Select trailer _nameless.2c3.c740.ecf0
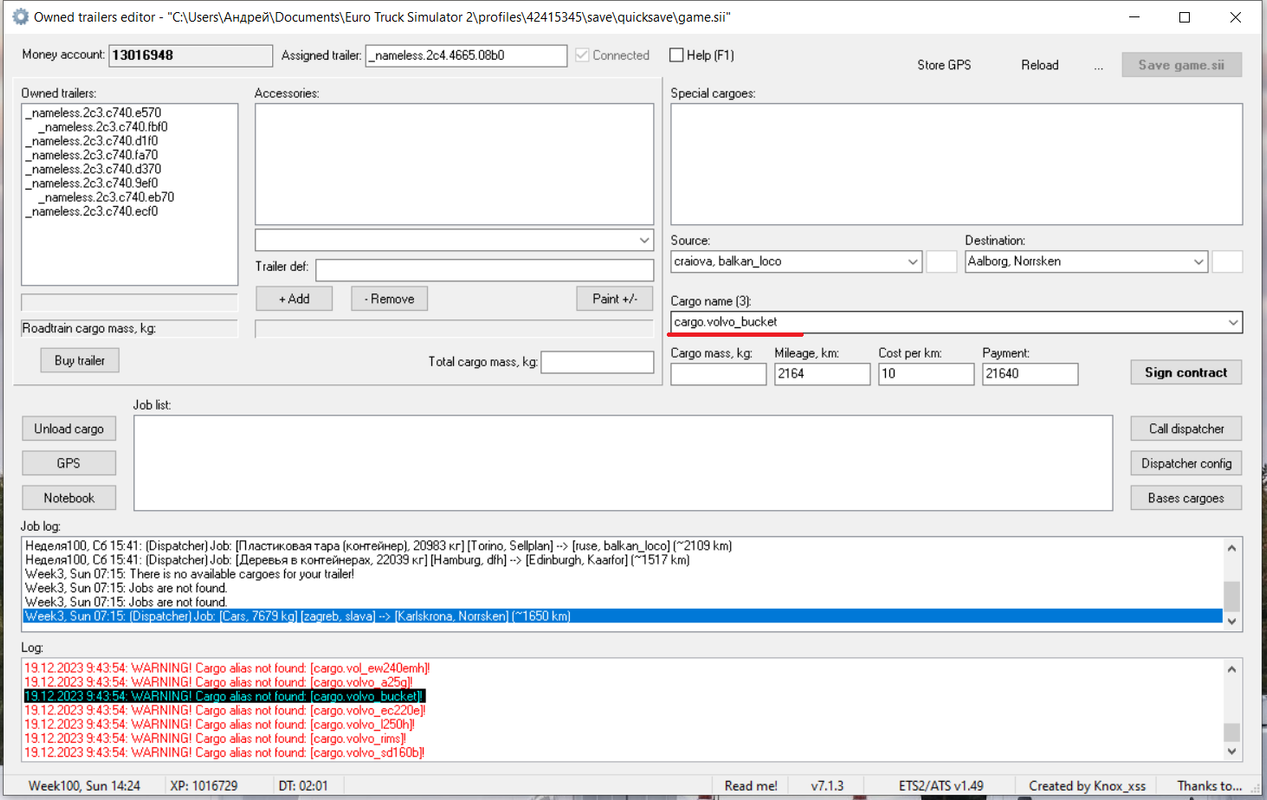Image resolution: width=1267 pixels, height=800 pixels. [x=92, y=211]
